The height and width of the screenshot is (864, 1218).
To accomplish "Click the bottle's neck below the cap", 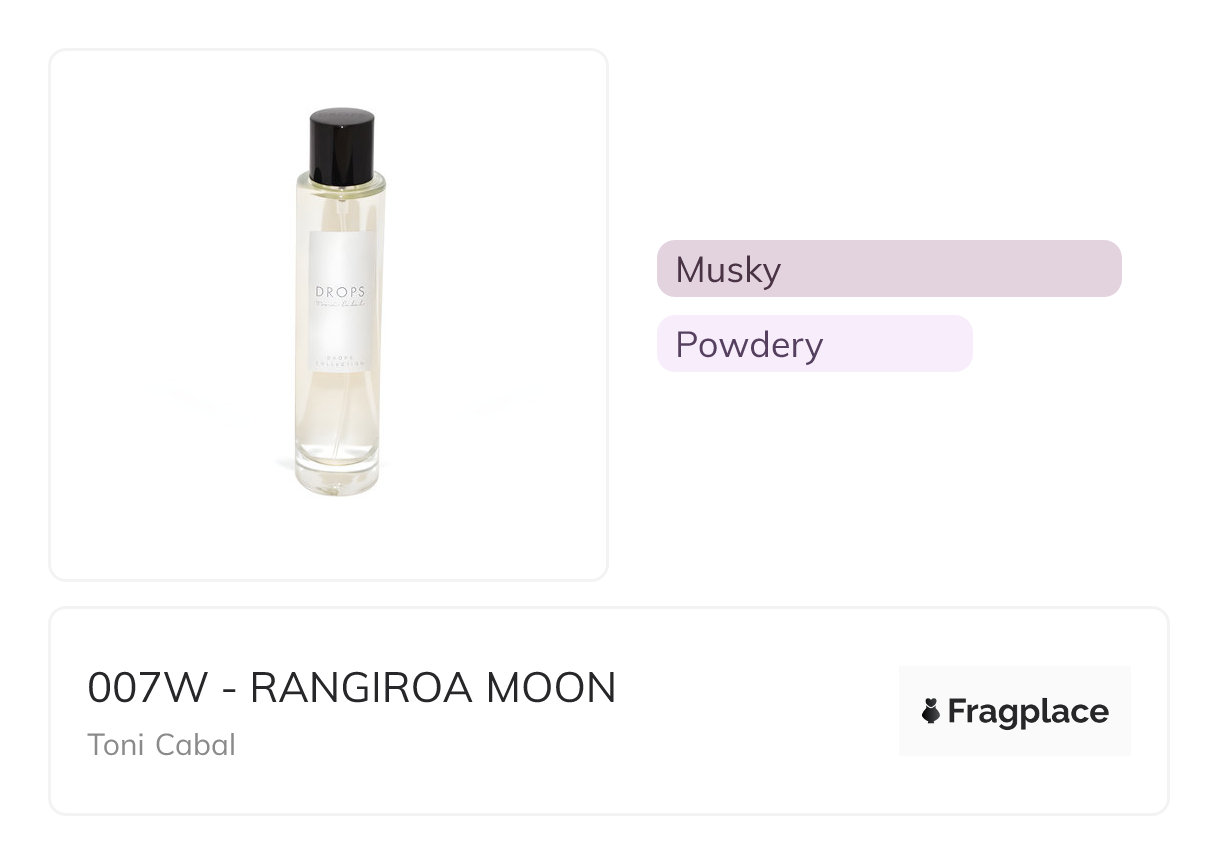I will pos(341,184).
